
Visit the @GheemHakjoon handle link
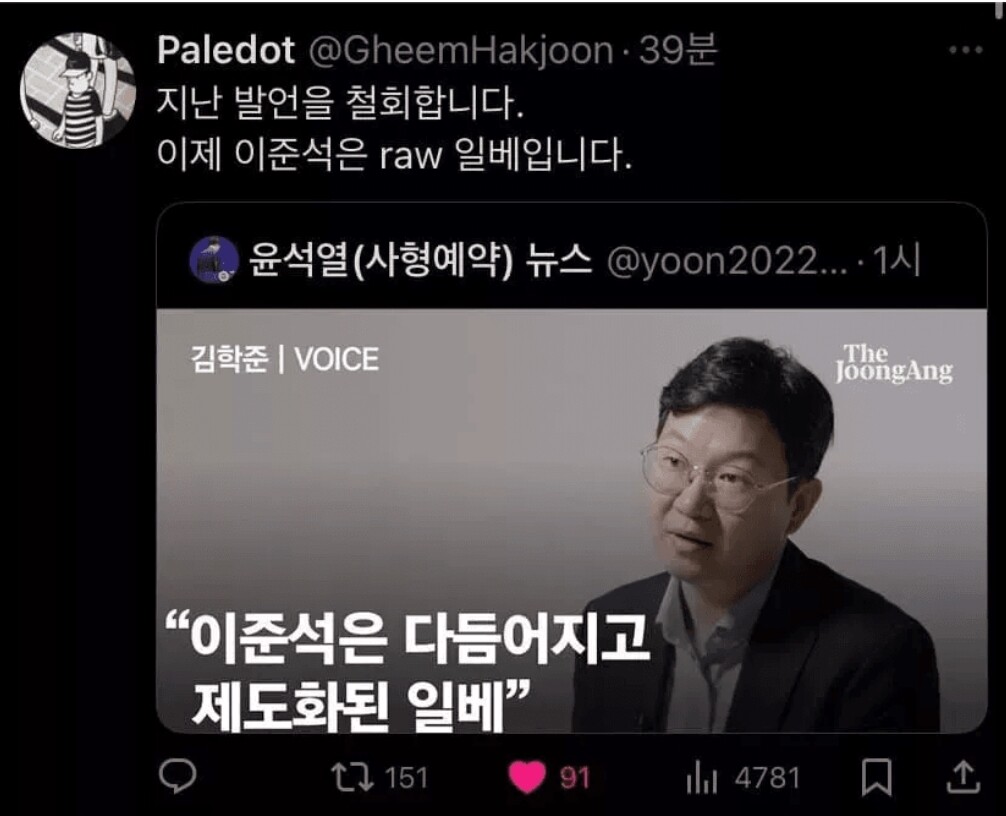click(461, 51)
